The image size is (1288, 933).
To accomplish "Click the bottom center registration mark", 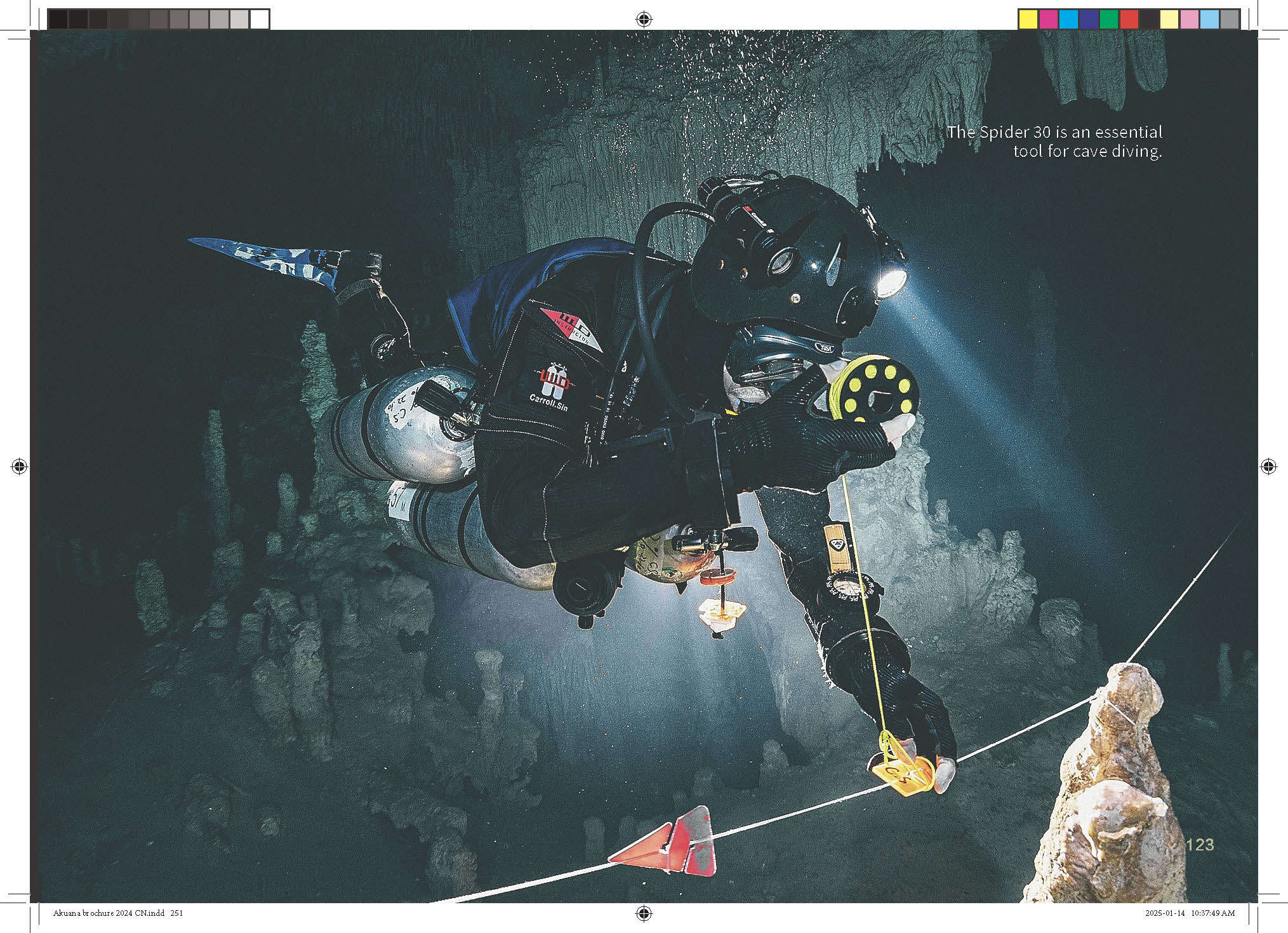I will point(644,913).
